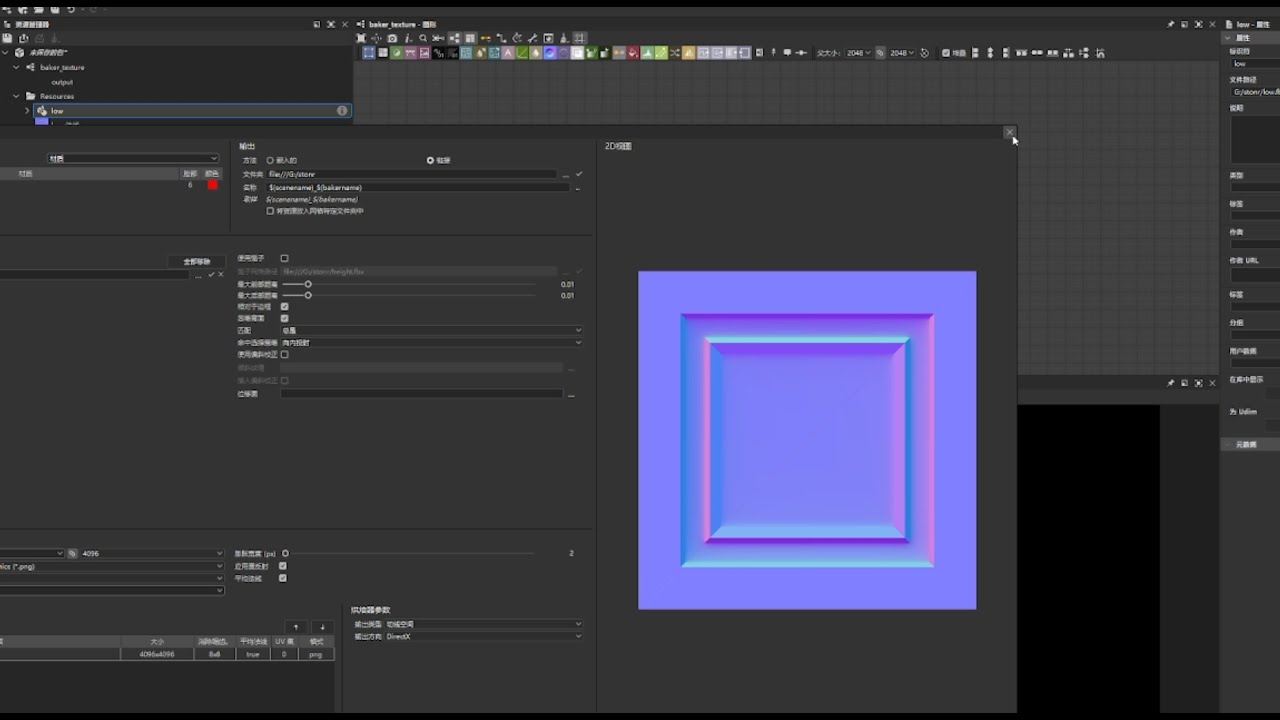Enable the 使用偏斜校正 (skew correction) checkbox
The width and height of the screenshot is (1280, 720).
(284, 354)
